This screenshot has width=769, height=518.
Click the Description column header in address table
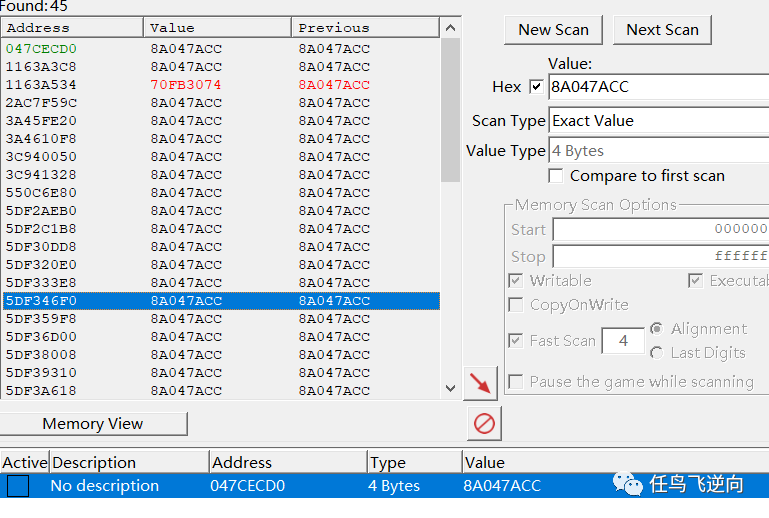tap(129, 463)
